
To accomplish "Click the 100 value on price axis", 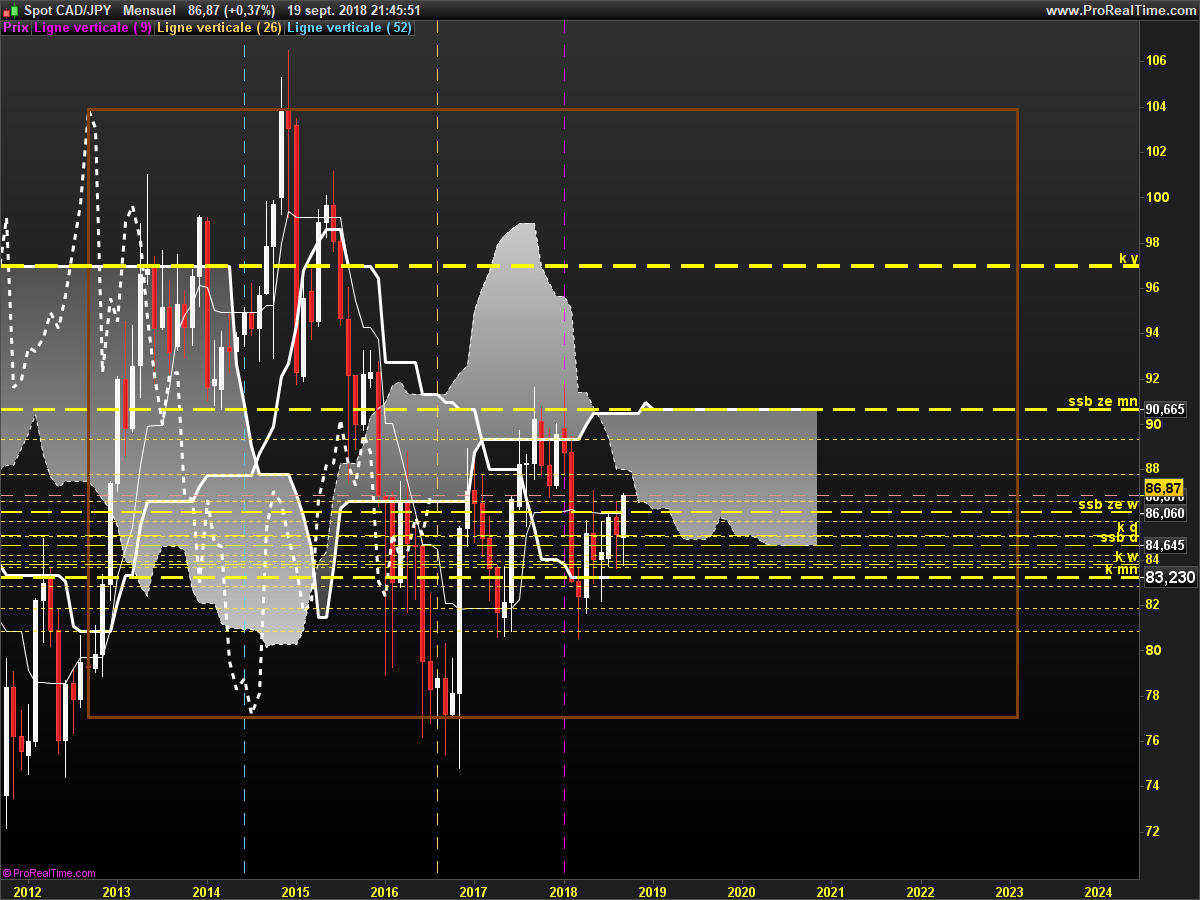I will (1156, 197).
